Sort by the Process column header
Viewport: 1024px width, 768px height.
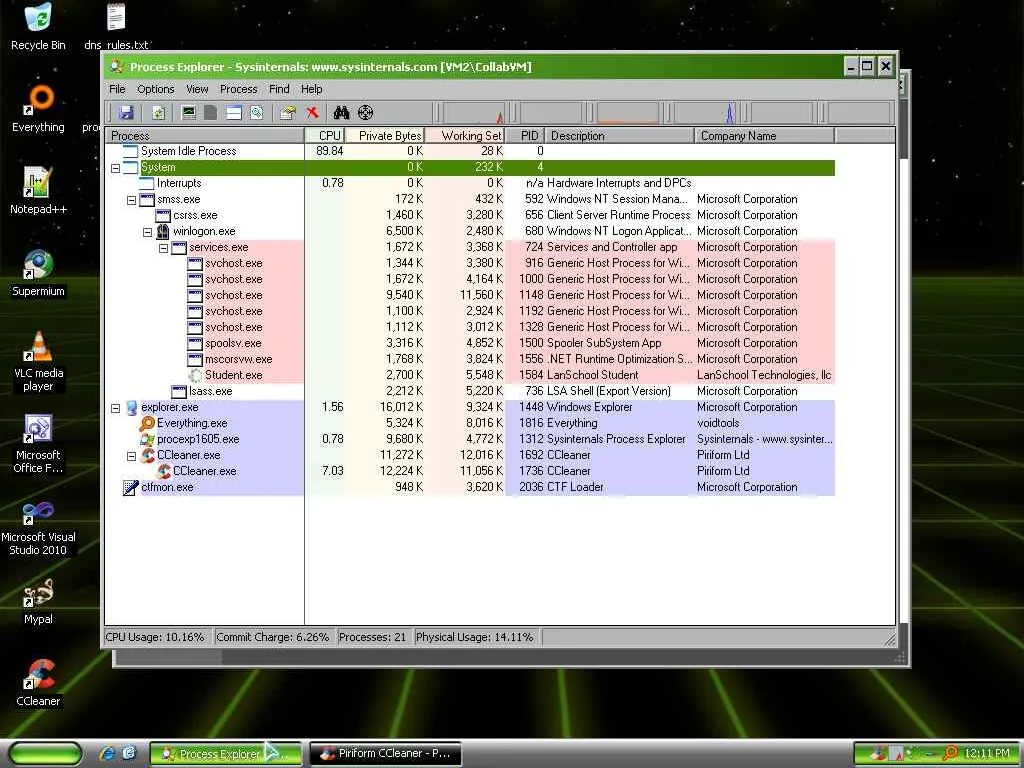[205, 135]
